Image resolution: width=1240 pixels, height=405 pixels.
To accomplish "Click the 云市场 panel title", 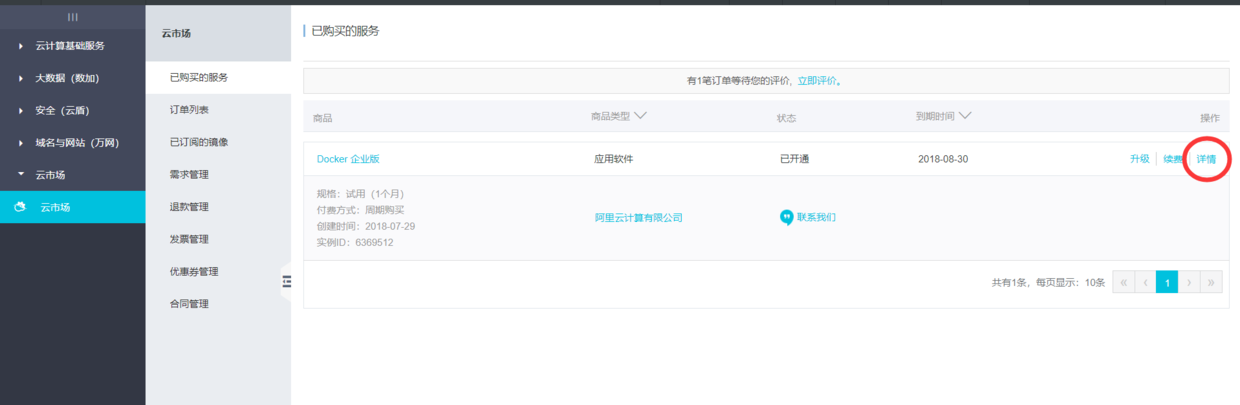I will tap(176, 33).
